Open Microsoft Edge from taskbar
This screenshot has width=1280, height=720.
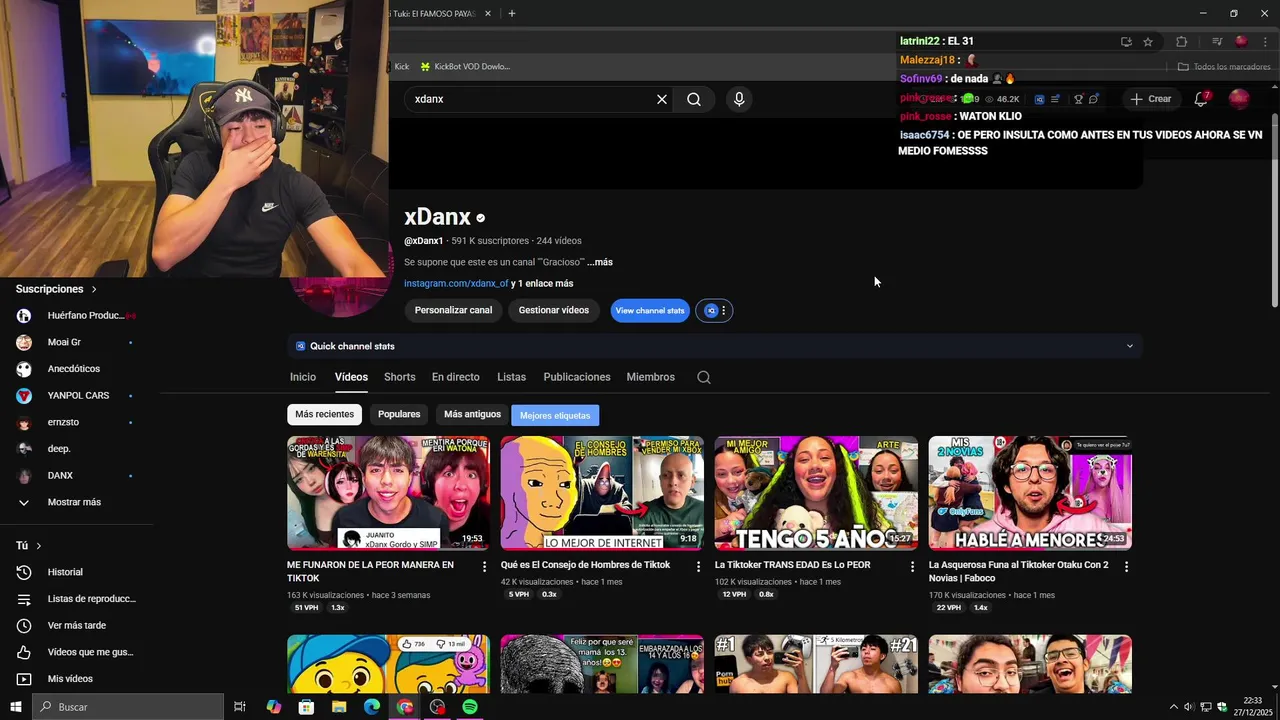click(x=372, y=707)
